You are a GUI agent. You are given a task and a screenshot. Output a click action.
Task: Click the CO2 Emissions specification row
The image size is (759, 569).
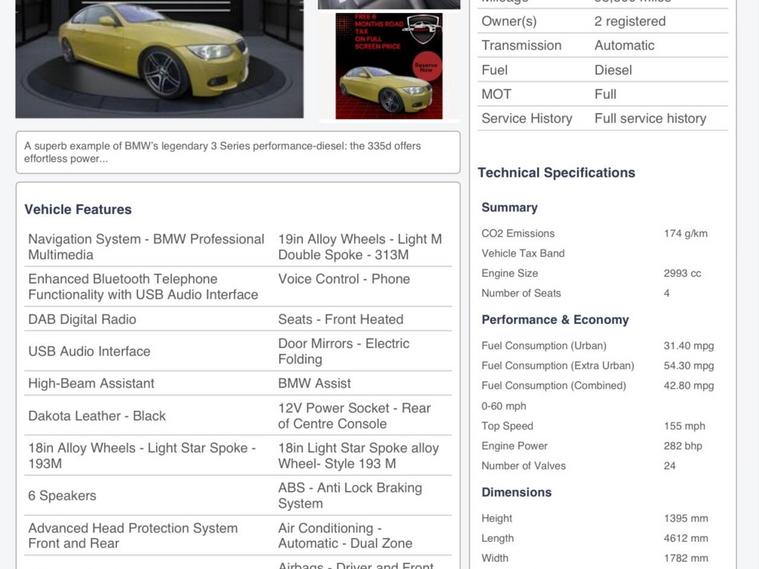600,233
